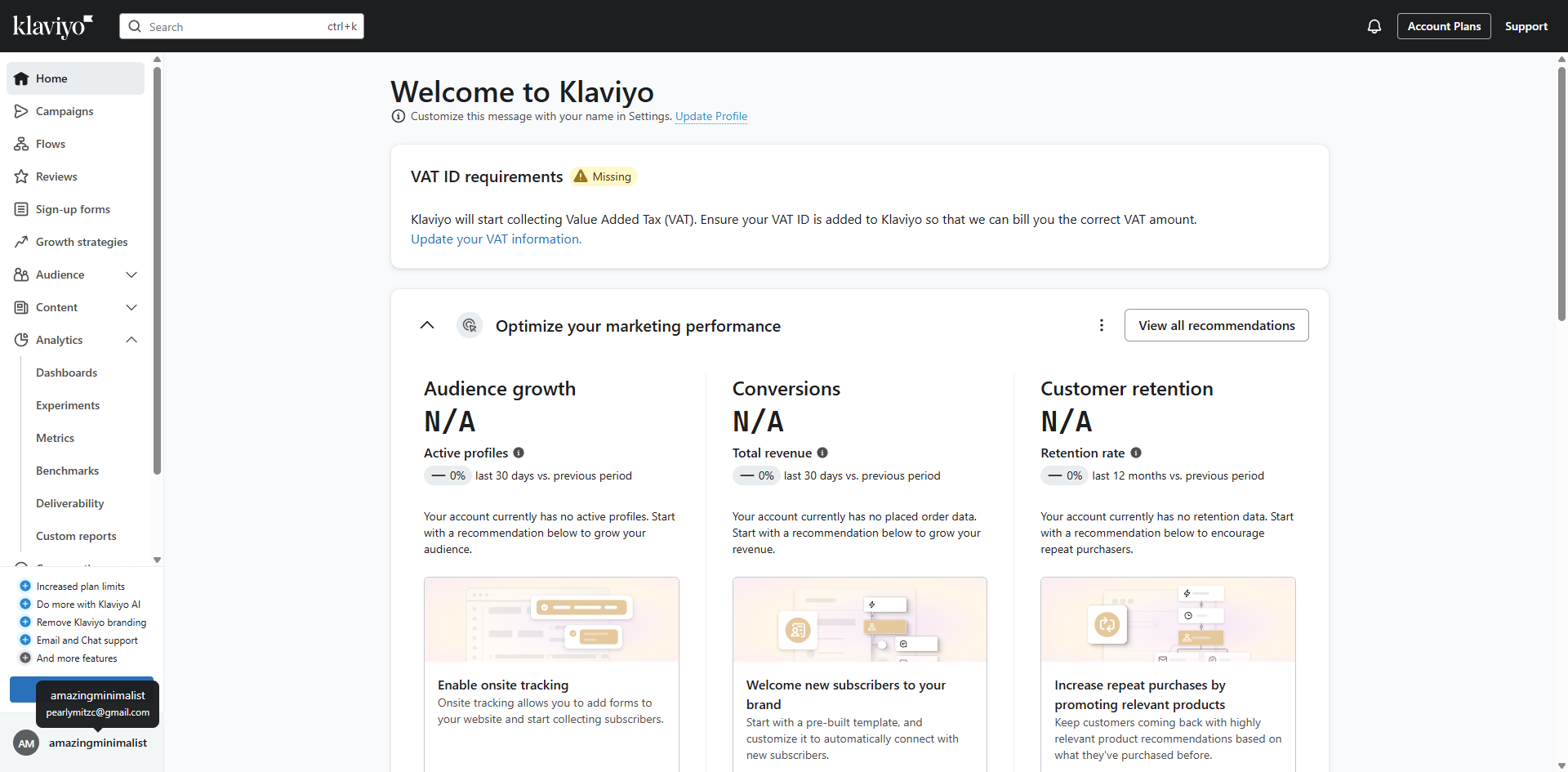Open Campaigns page

(75, 111)
